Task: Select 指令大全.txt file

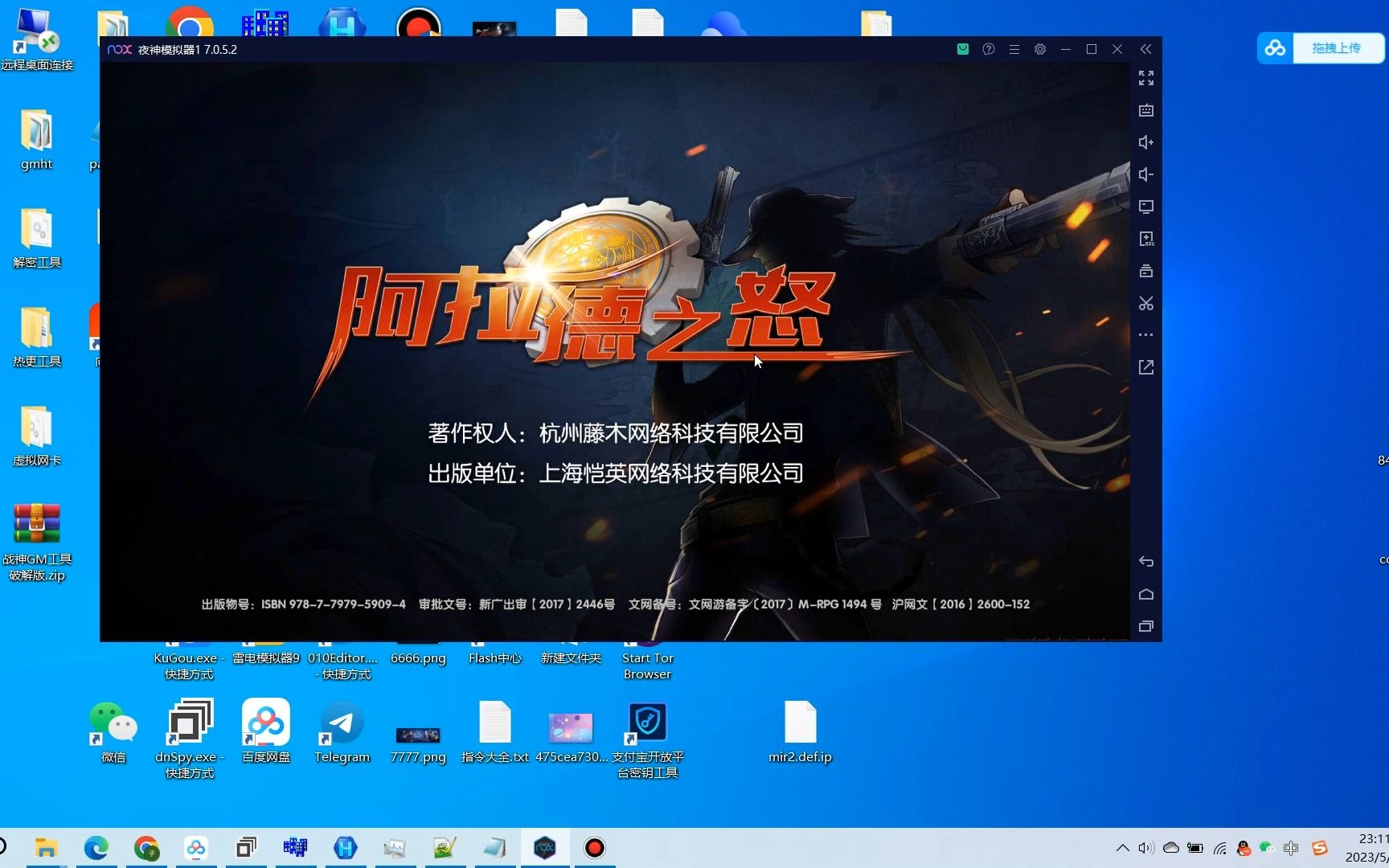Action: pyautogui.click(x=495, y=731)
